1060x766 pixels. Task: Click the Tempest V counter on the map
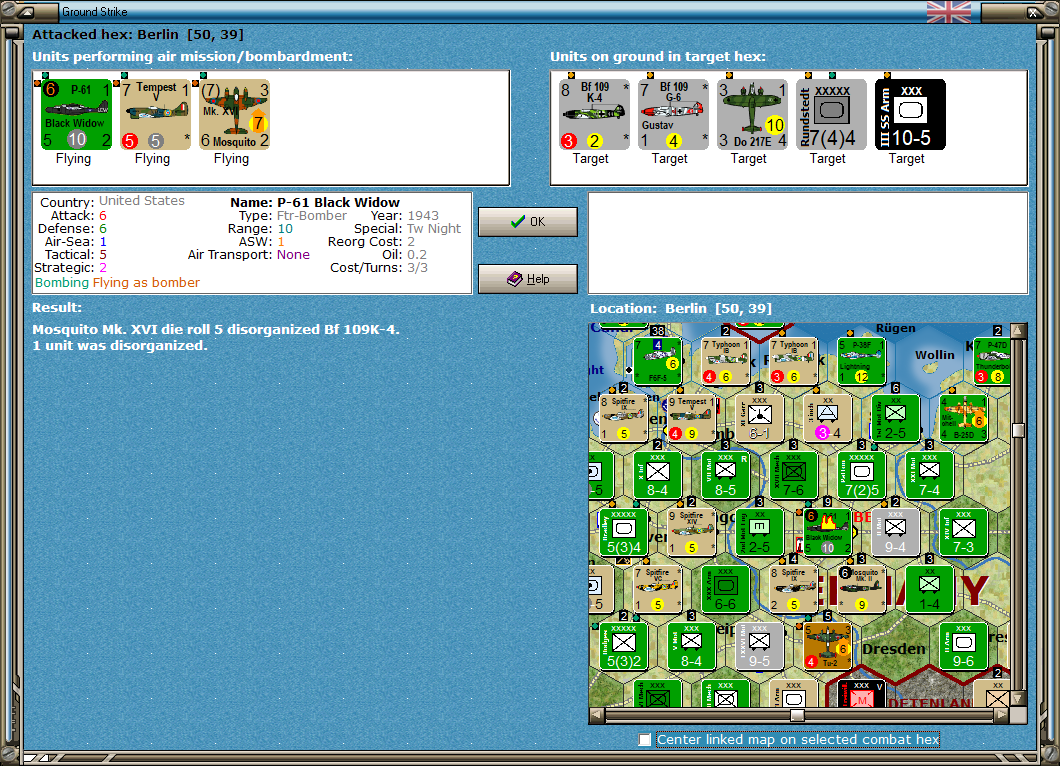coord(692,418)
